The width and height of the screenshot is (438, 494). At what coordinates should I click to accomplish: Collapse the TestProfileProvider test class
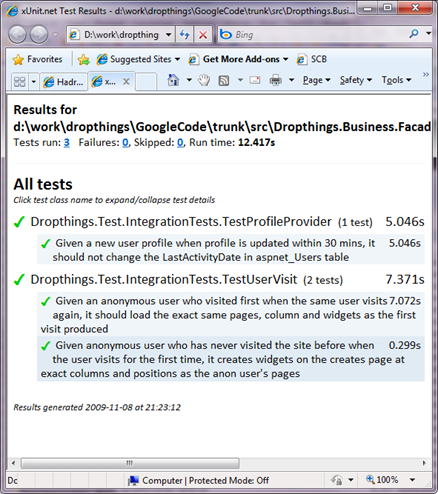click(x=181, y=222)
